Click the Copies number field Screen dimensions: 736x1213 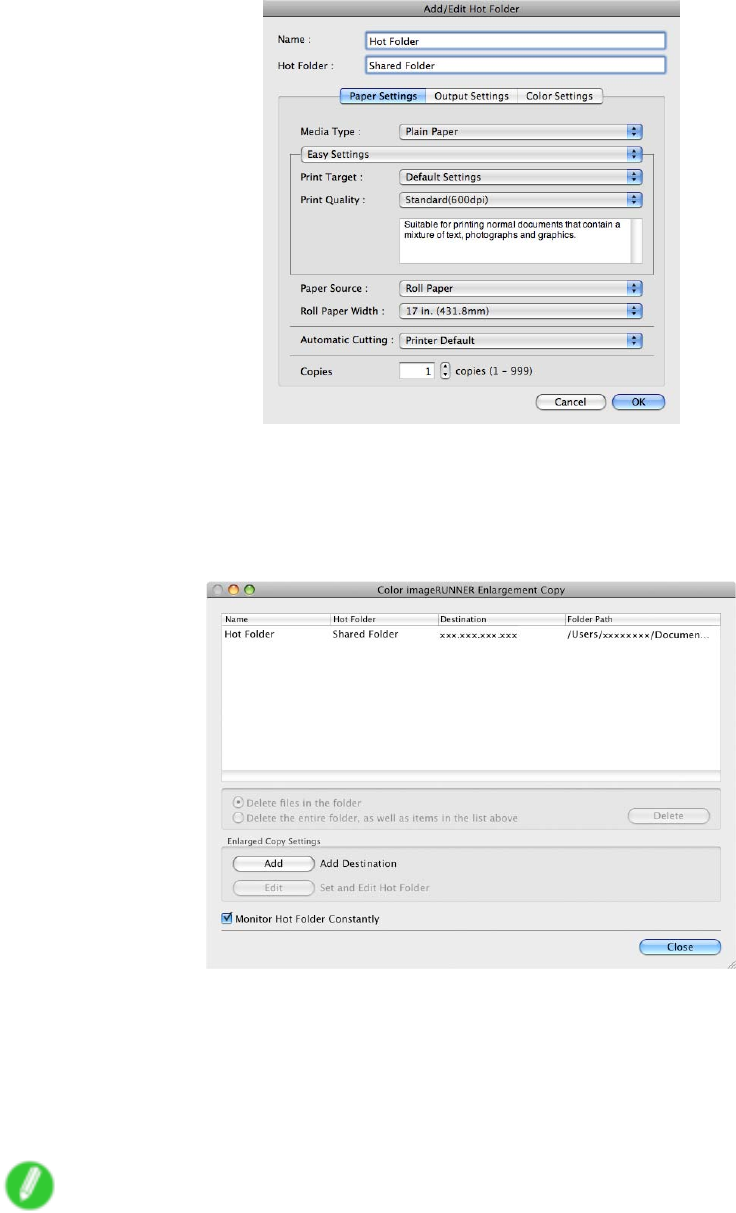(417, 370)
